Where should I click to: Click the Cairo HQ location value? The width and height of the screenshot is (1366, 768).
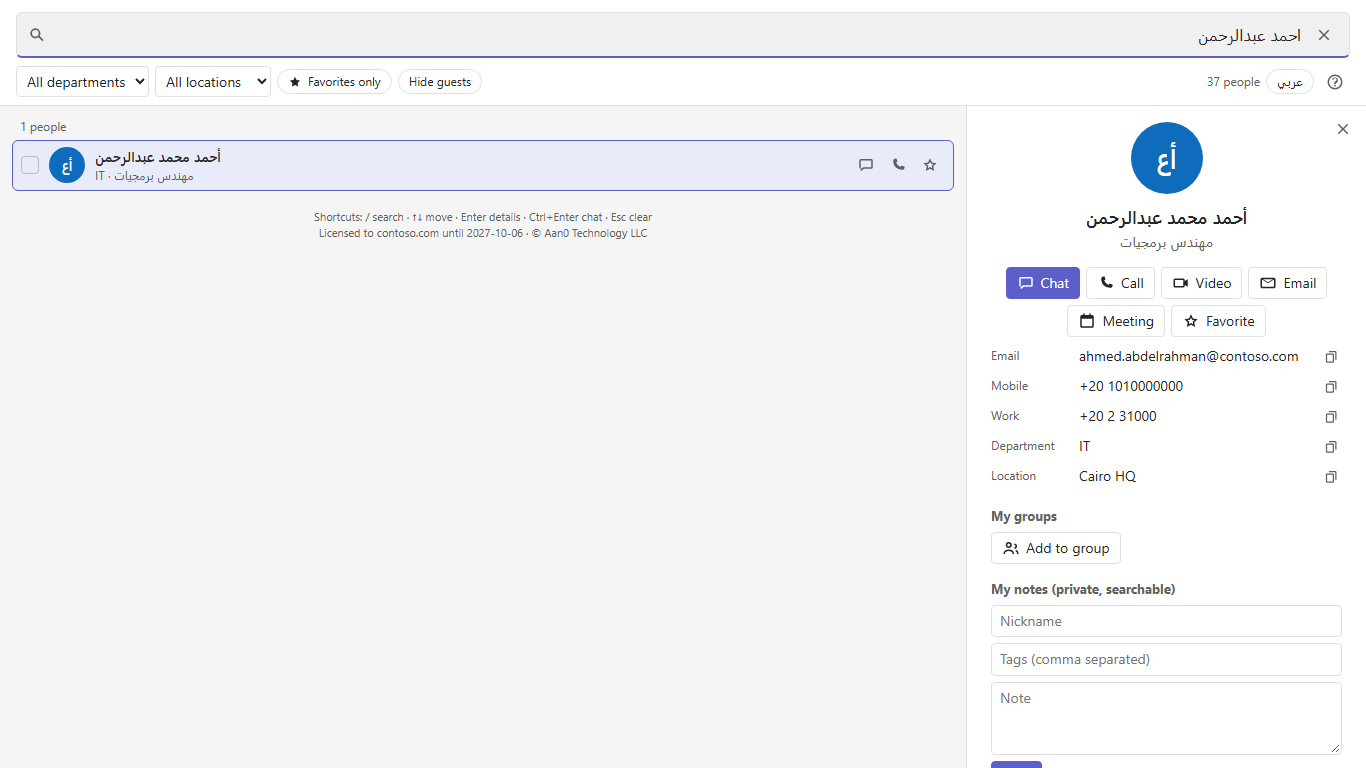pyautogui.click(x=1107, y=476)
